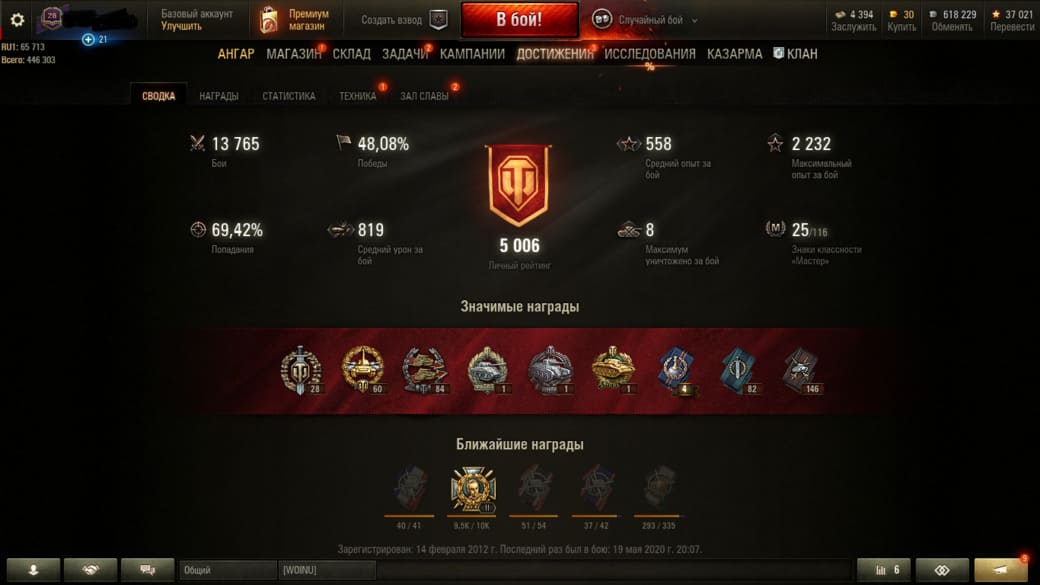Image resolution: width=1040 pixels, height=585 pixels.
Task: Click the skull cross medal in upcoming awards
Action: (473, 489)
